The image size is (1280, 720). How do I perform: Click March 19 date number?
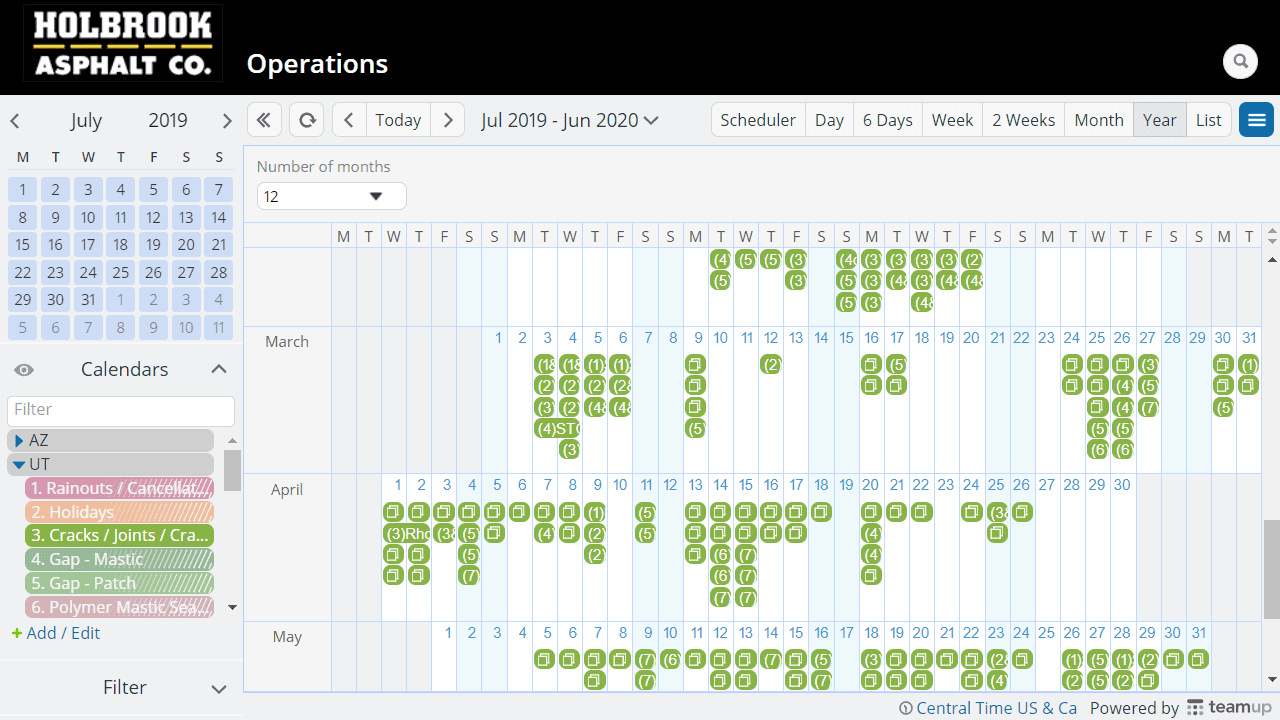[946, 338]
